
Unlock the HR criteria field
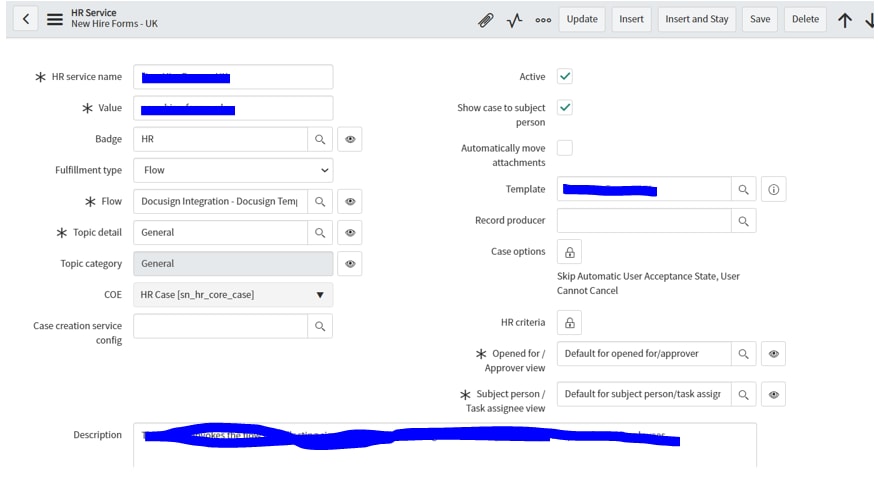pyautogui.click(x=569, y=323)
